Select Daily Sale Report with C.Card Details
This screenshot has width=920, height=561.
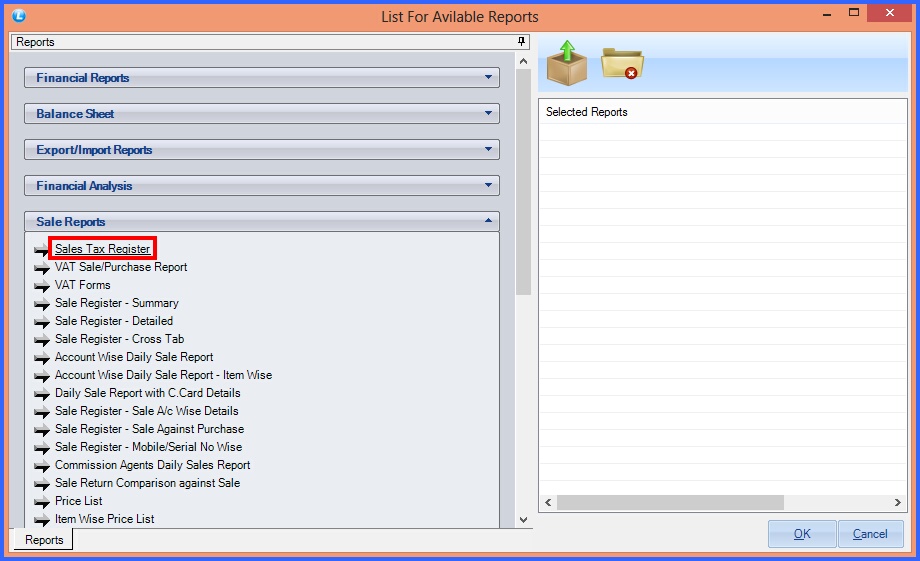pos(148,393)
